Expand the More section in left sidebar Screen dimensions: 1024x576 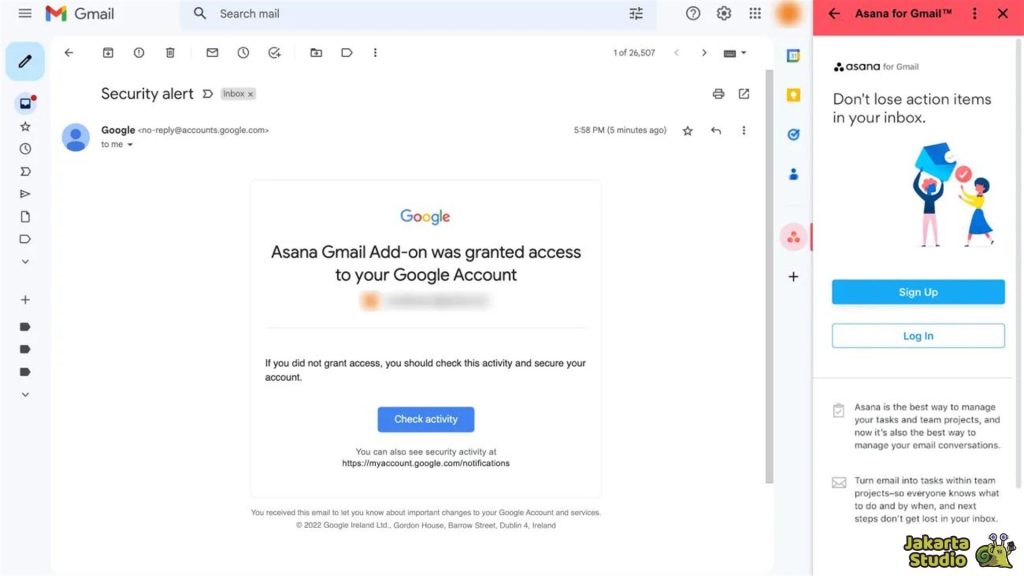tap(25, 262)
